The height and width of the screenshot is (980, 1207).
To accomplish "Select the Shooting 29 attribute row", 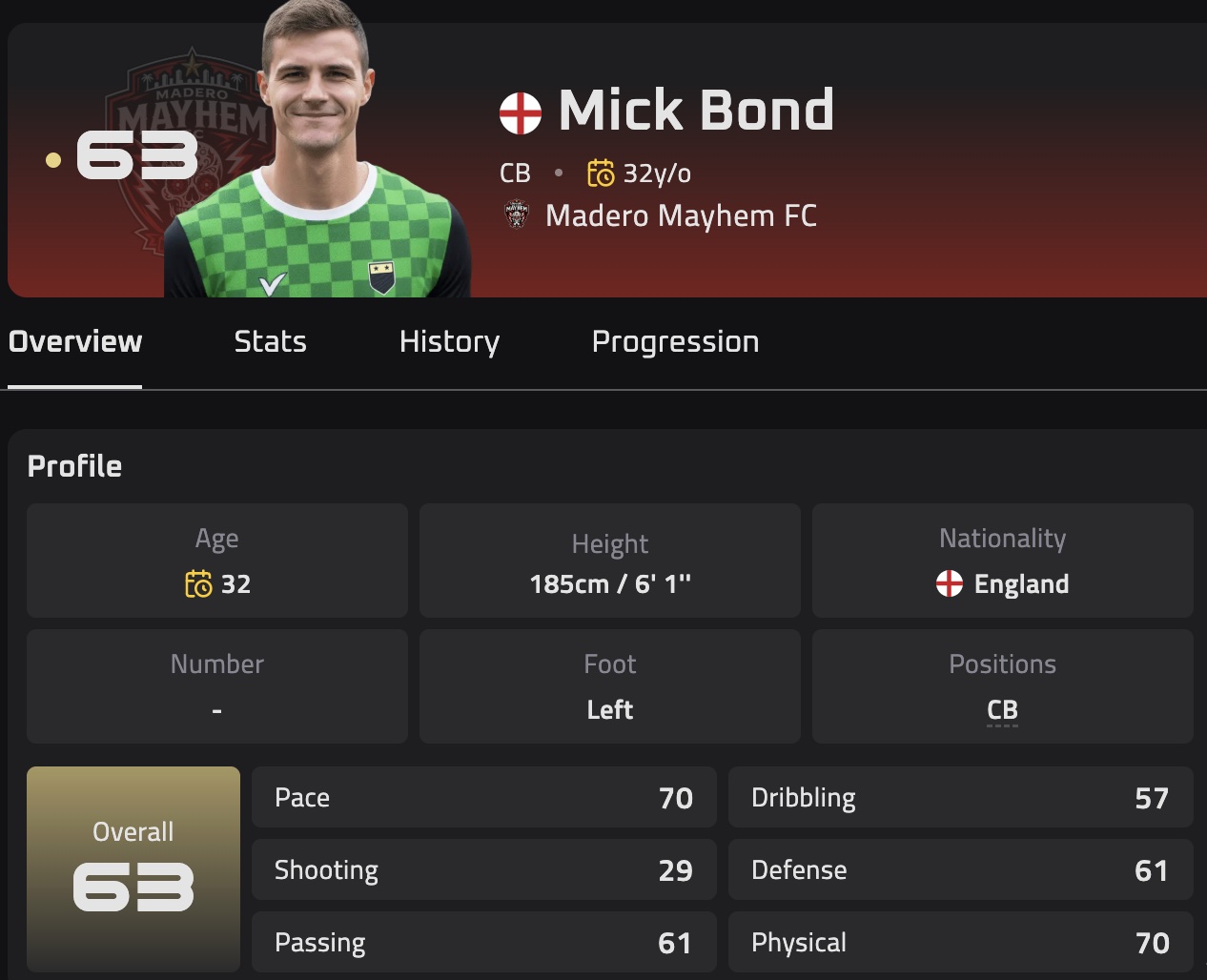I will click(484, 869).
